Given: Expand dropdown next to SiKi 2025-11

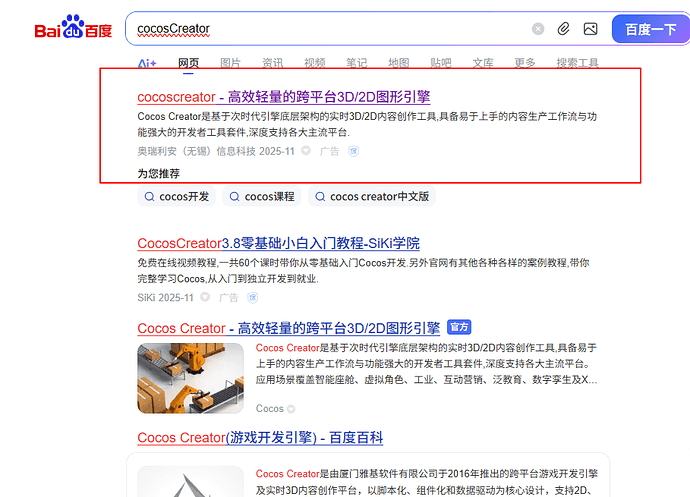Looking at the screenshot, I should pos(205,297).
